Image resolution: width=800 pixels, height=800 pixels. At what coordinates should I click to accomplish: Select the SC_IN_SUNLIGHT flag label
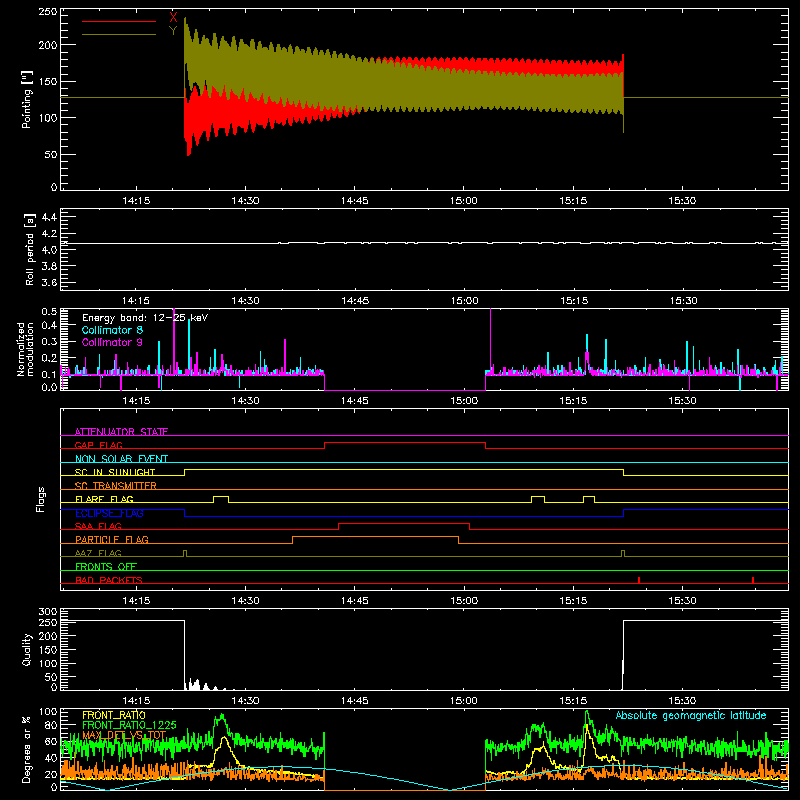coord(115,472)
